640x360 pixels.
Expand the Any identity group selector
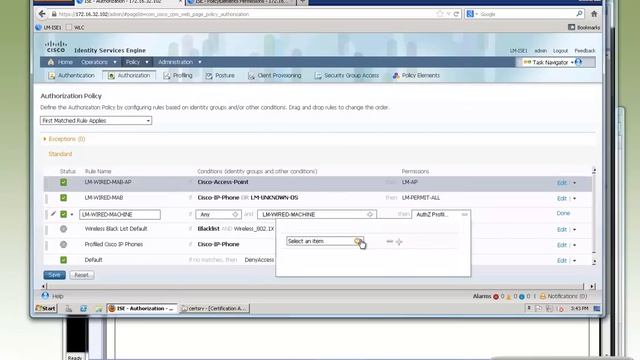point(235,214)
